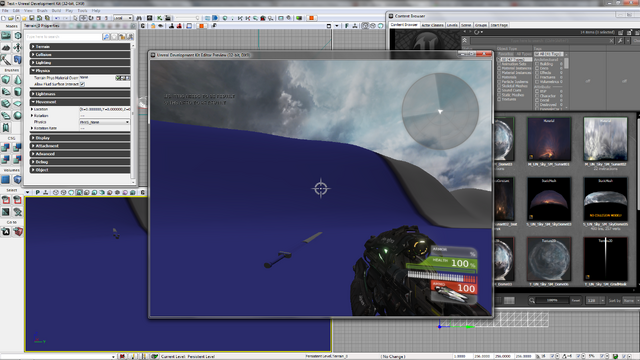Check the Particle Systems type filter
This screenshot has height=360, width=640.
(499, 82)
